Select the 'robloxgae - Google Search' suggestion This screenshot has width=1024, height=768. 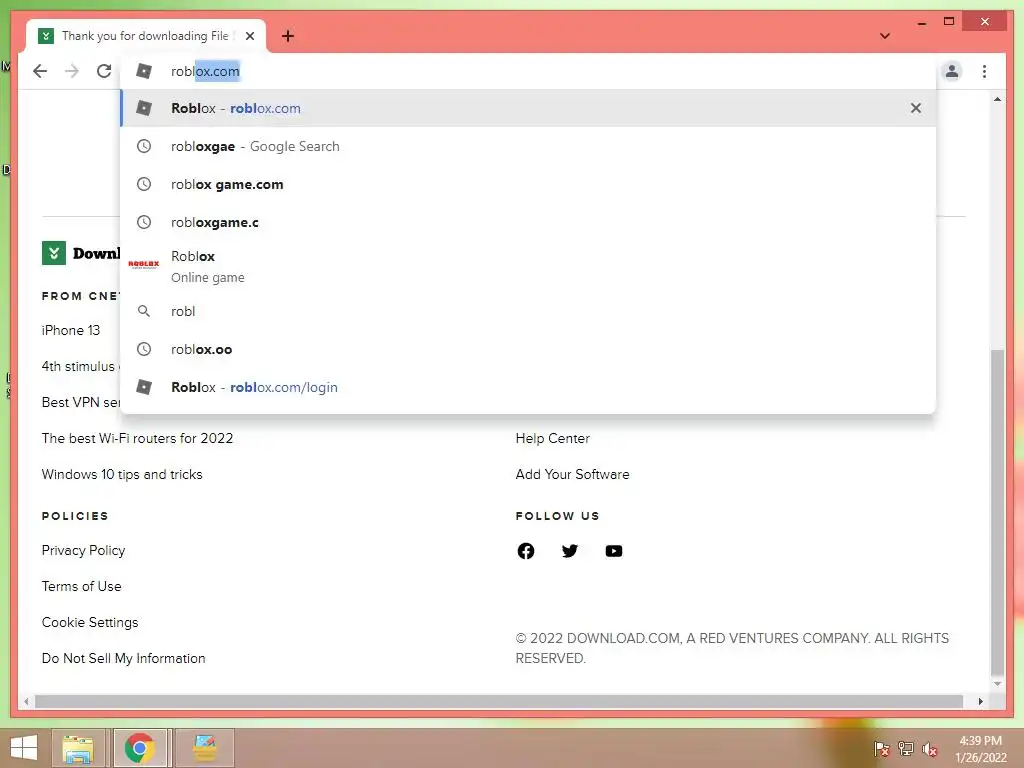pyautogui.click(x=528, y=146)
